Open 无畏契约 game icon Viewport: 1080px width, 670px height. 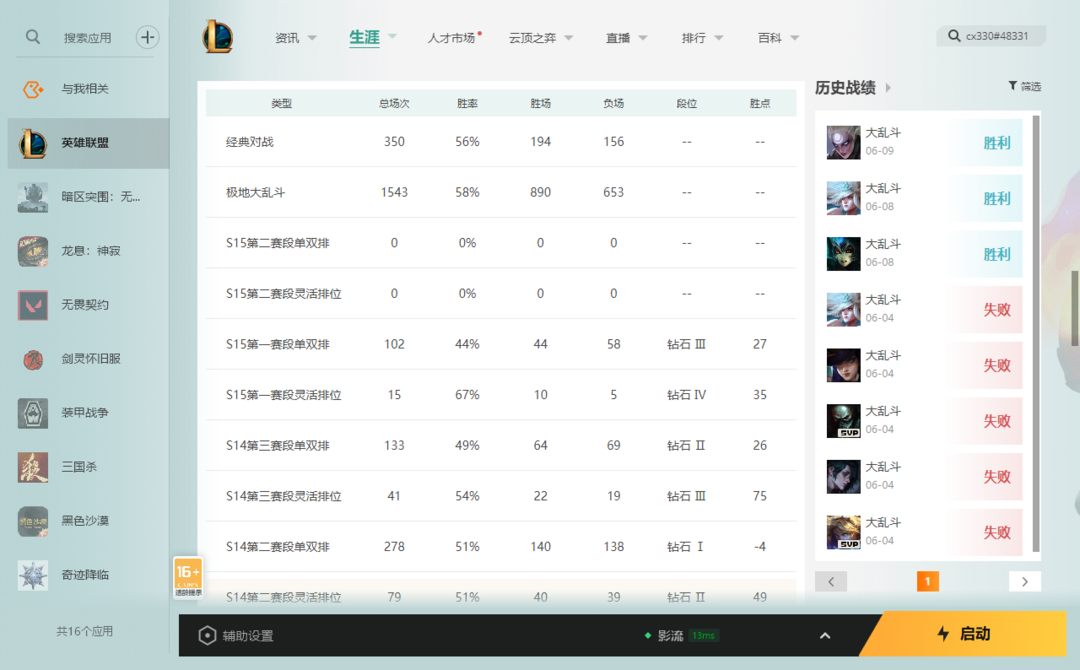33,305
